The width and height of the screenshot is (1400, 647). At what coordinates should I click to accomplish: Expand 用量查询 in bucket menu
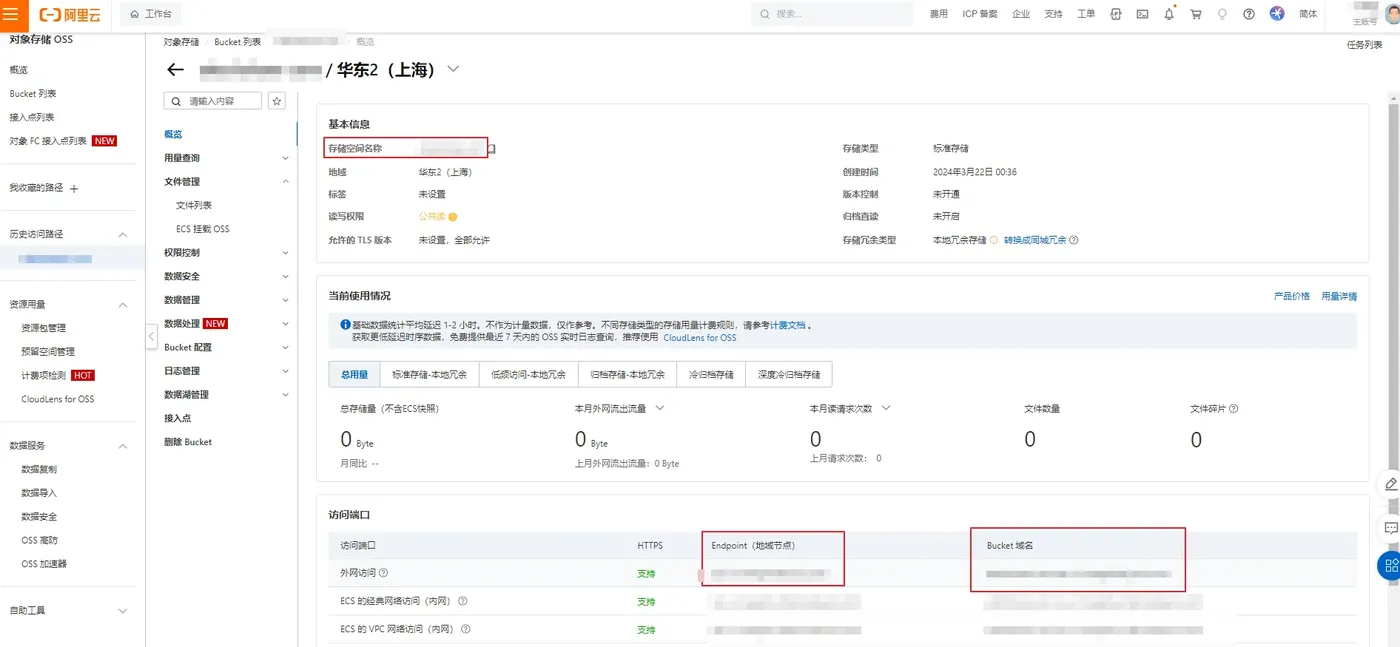(285, 158)
